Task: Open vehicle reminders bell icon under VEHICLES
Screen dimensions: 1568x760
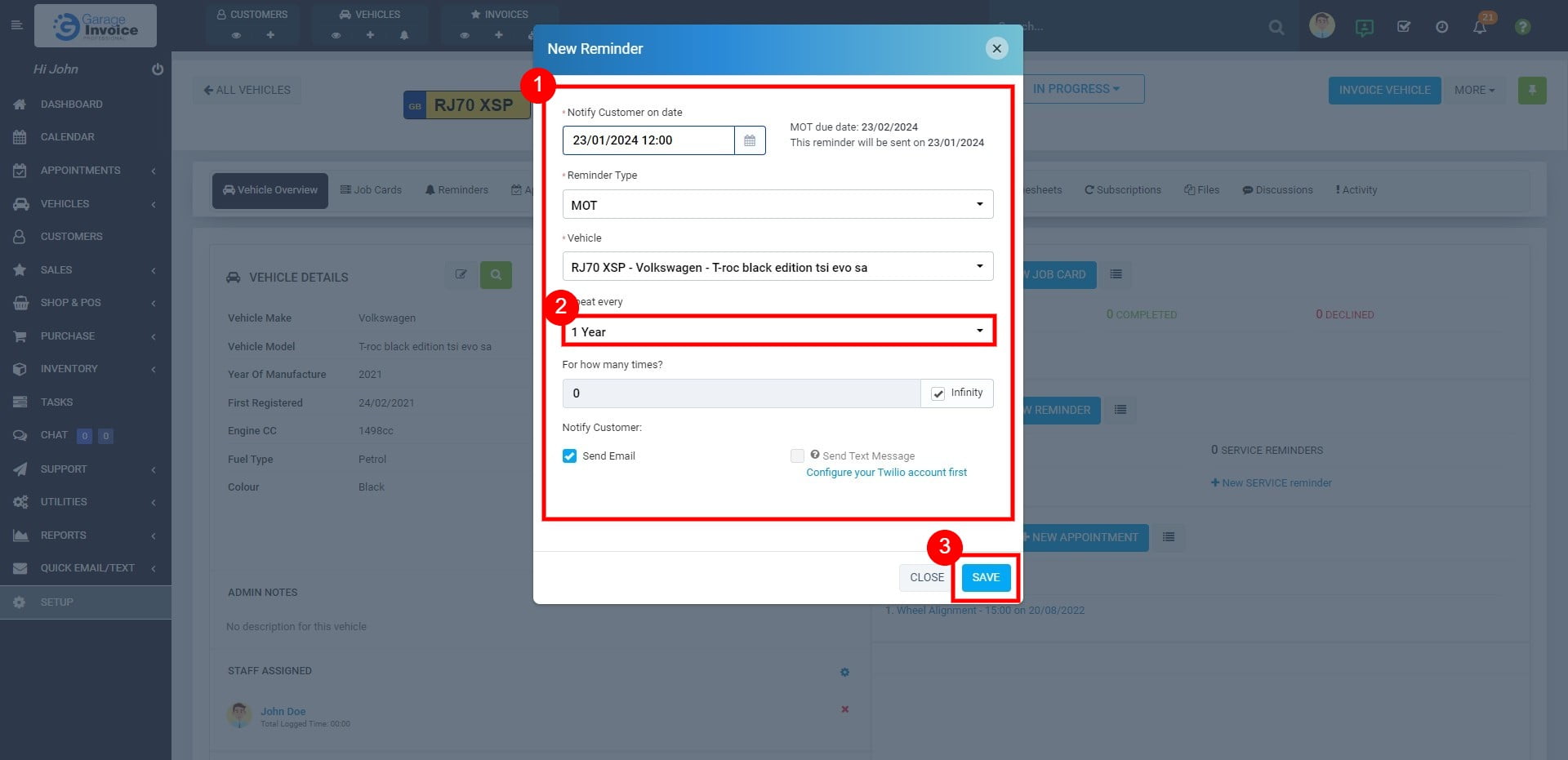Action: (403, 34)
